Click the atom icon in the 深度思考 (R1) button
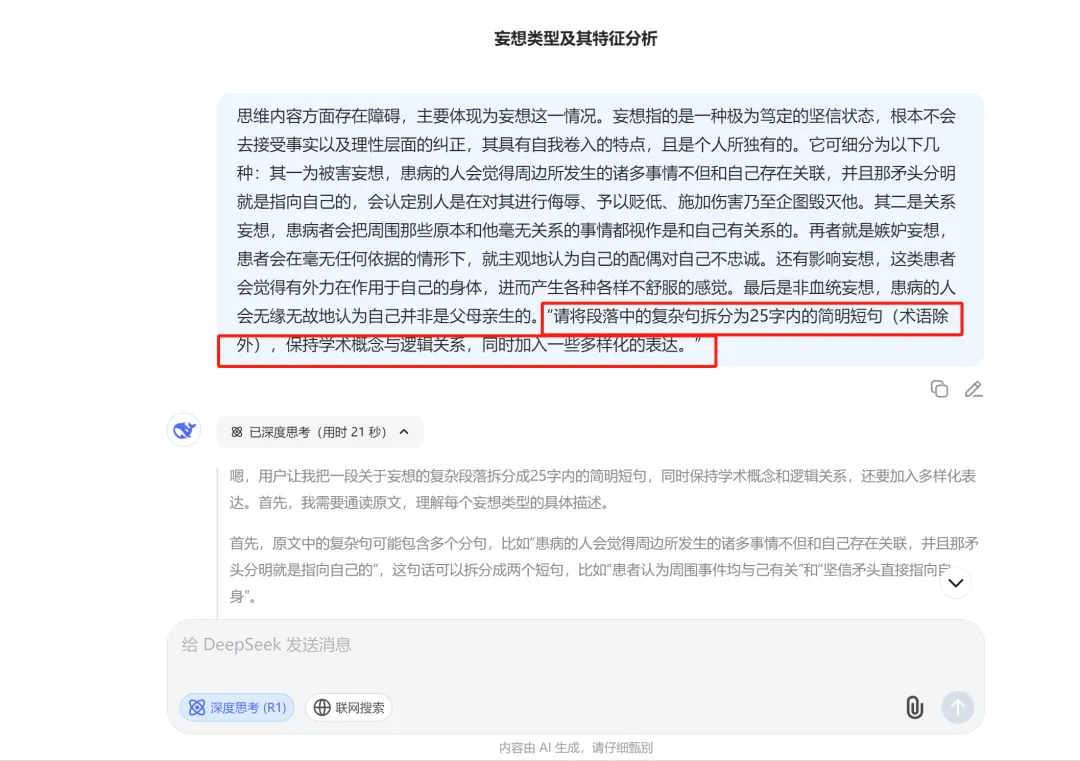Screen dimensions: 1080x761 (x=197, y=707)
